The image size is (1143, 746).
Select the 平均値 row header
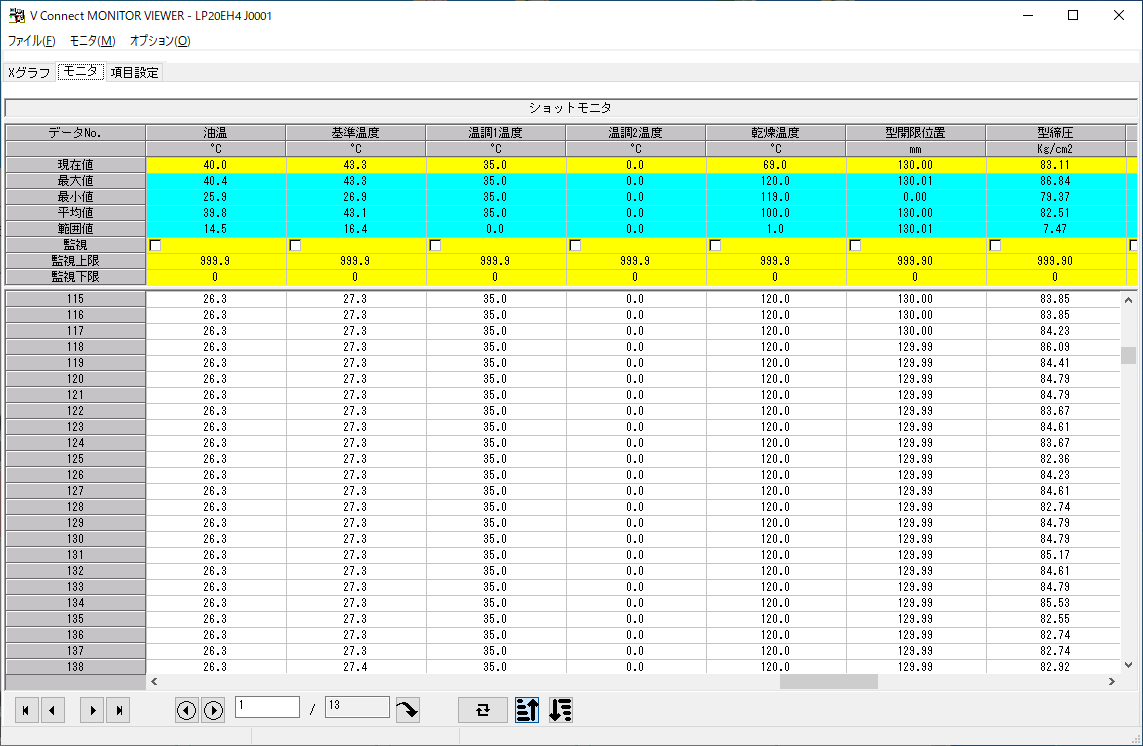pos(75,213)
